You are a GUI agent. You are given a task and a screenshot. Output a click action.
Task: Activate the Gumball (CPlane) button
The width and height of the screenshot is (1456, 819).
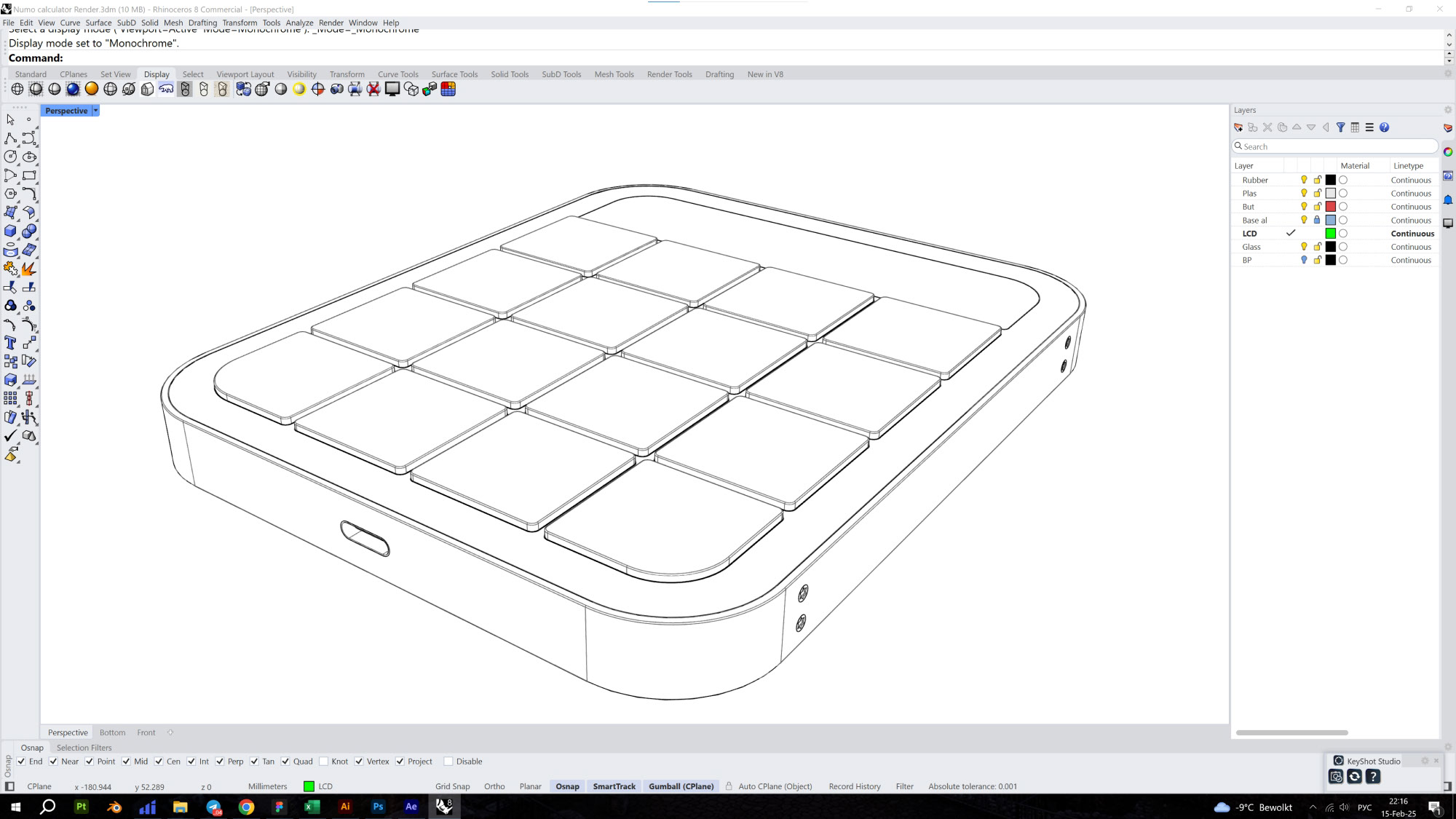point(681,786)
